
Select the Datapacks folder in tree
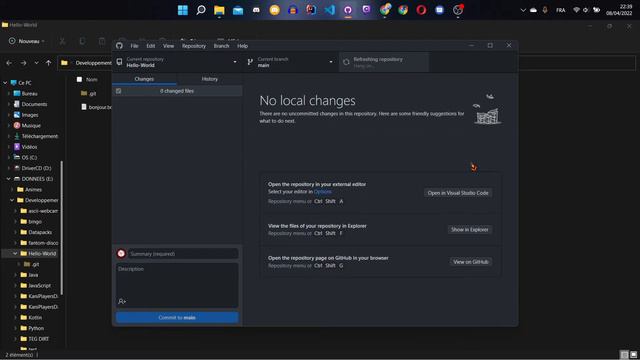coord(40,232)
